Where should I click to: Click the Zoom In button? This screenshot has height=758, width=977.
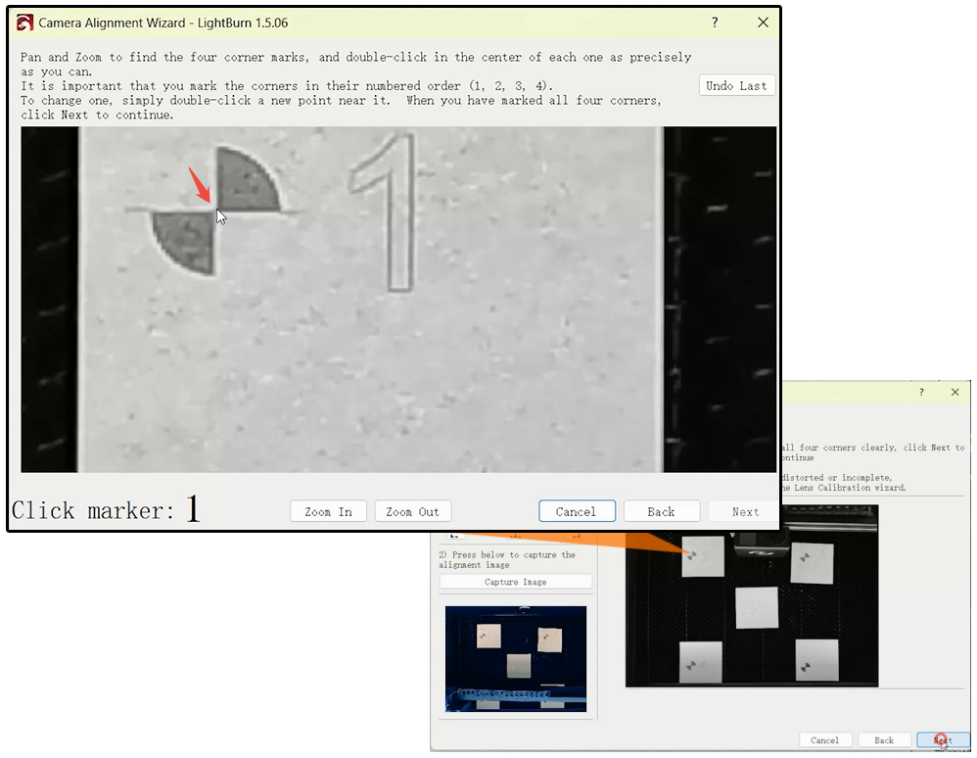tap(328, 512)
